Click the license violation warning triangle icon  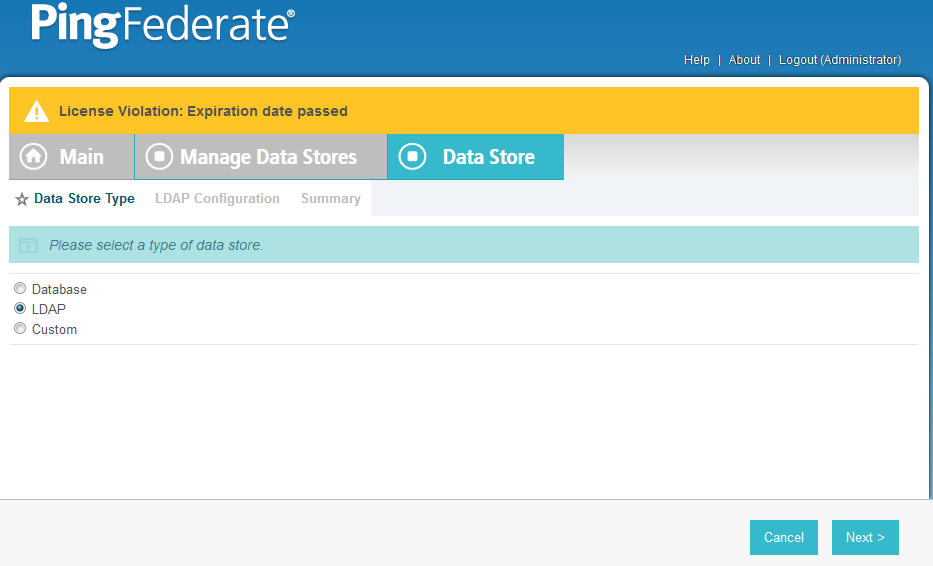[x=36, y=111]
